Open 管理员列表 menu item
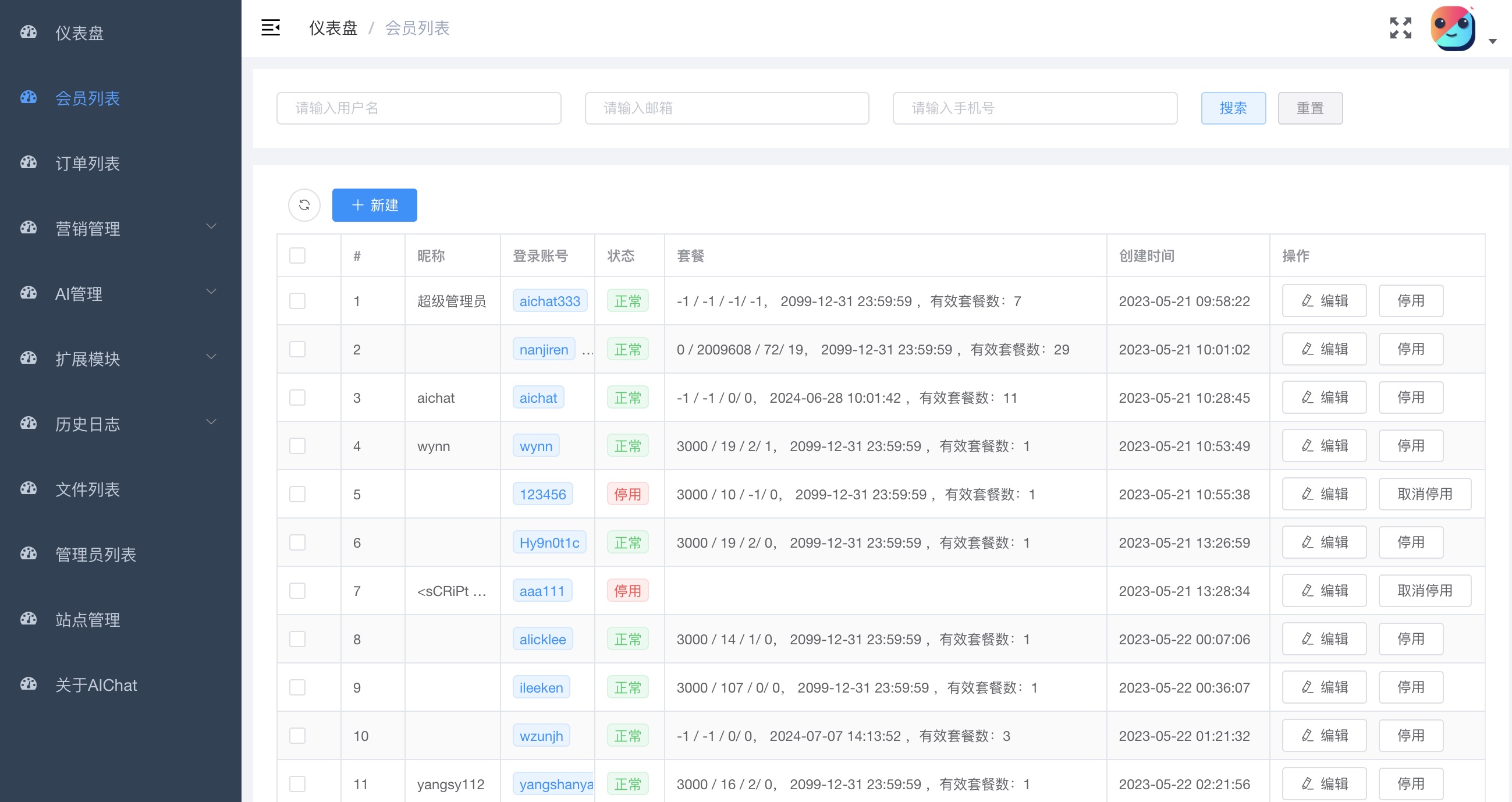The height and width of the screenshot is (802, 1512). (95, 553)
